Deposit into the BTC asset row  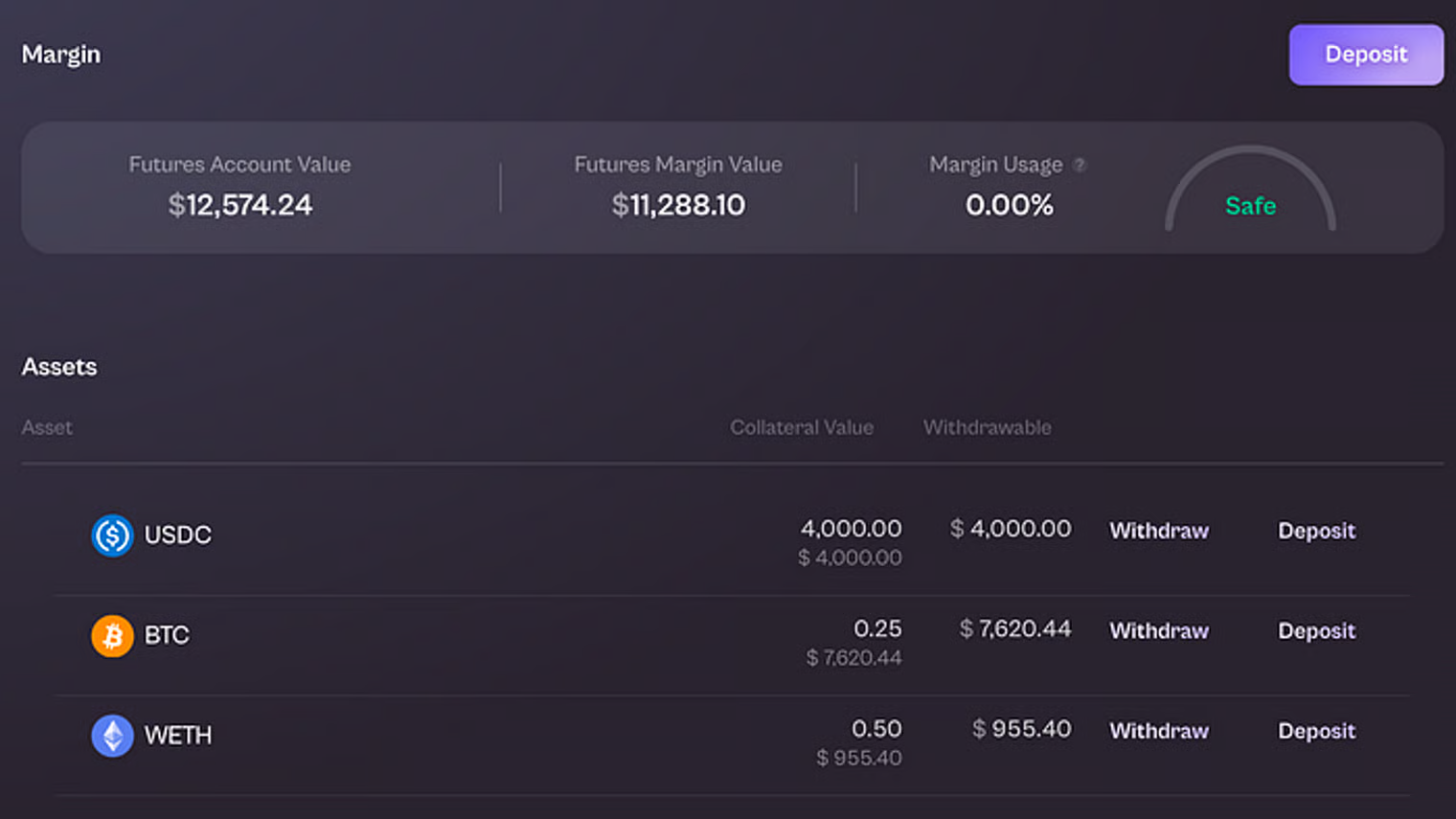1316,631
